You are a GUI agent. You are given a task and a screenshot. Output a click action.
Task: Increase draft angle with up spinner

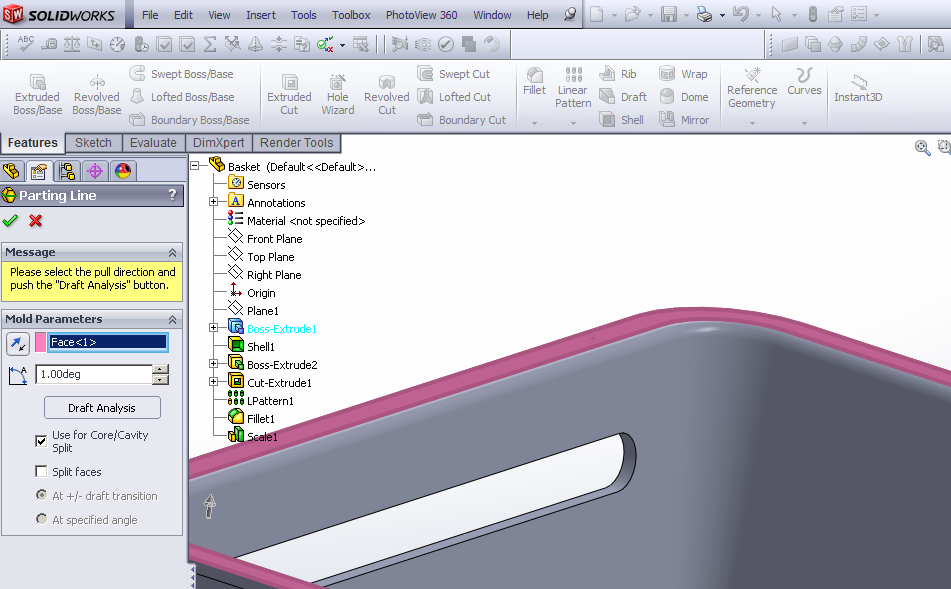tap(160, 369)
